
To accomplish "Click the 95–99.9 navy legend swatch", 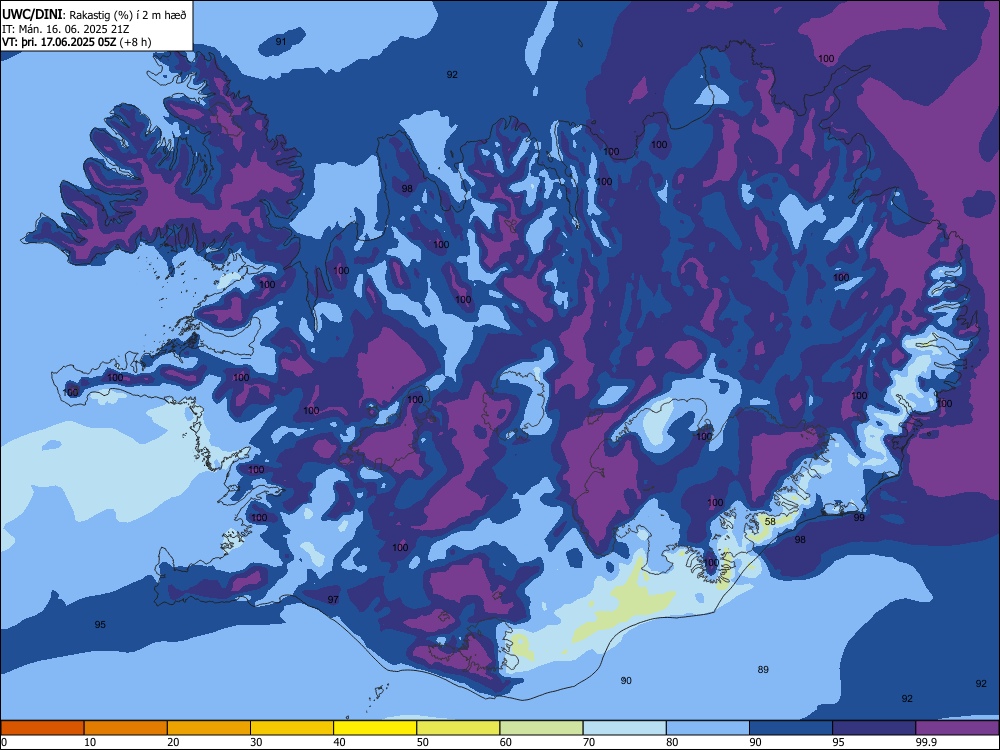I will pyautogui.click(x=874, y=728).
